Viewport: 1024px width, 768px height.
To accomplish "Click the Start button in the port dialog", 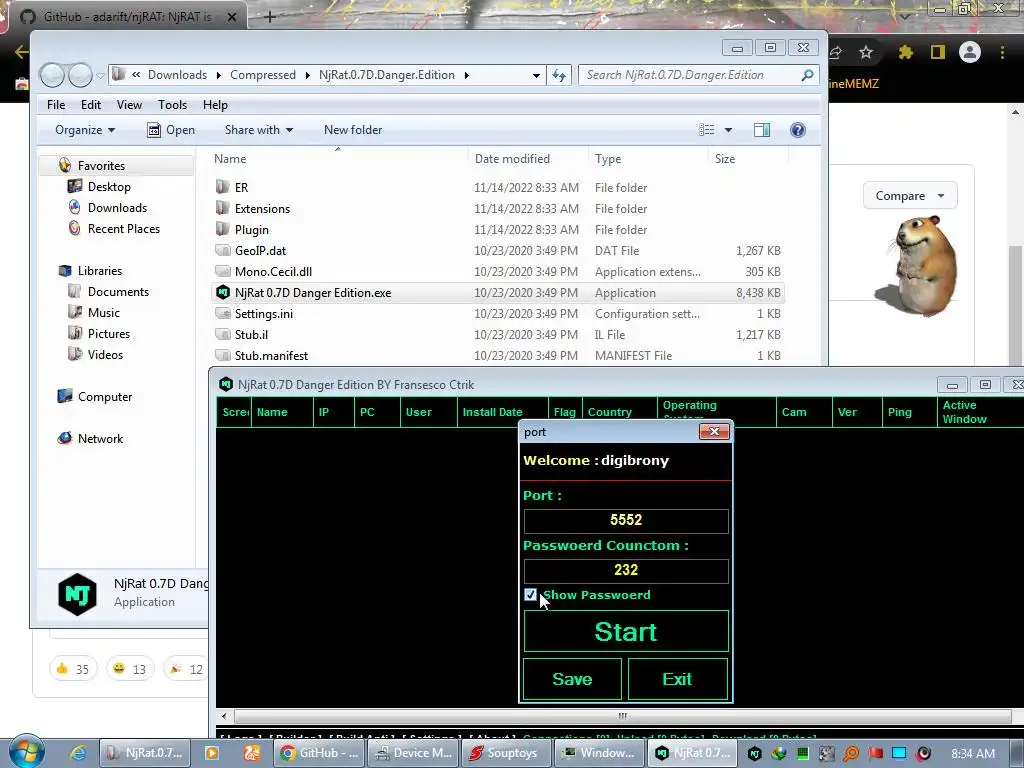I will (x=626, y=631).
